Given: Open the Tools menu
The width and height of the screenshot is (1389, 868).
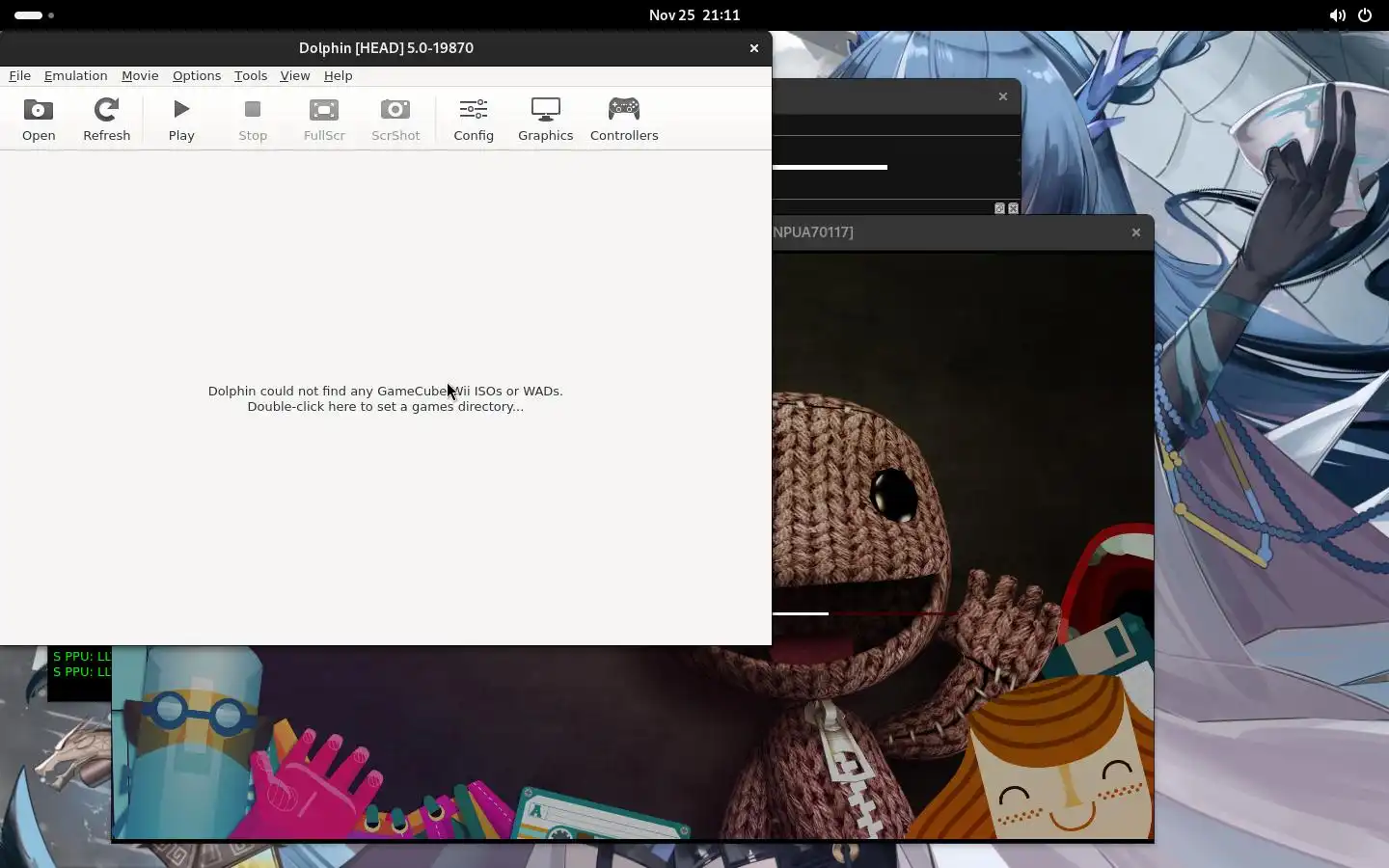Looking at the screenshot, I should [251, 75].
